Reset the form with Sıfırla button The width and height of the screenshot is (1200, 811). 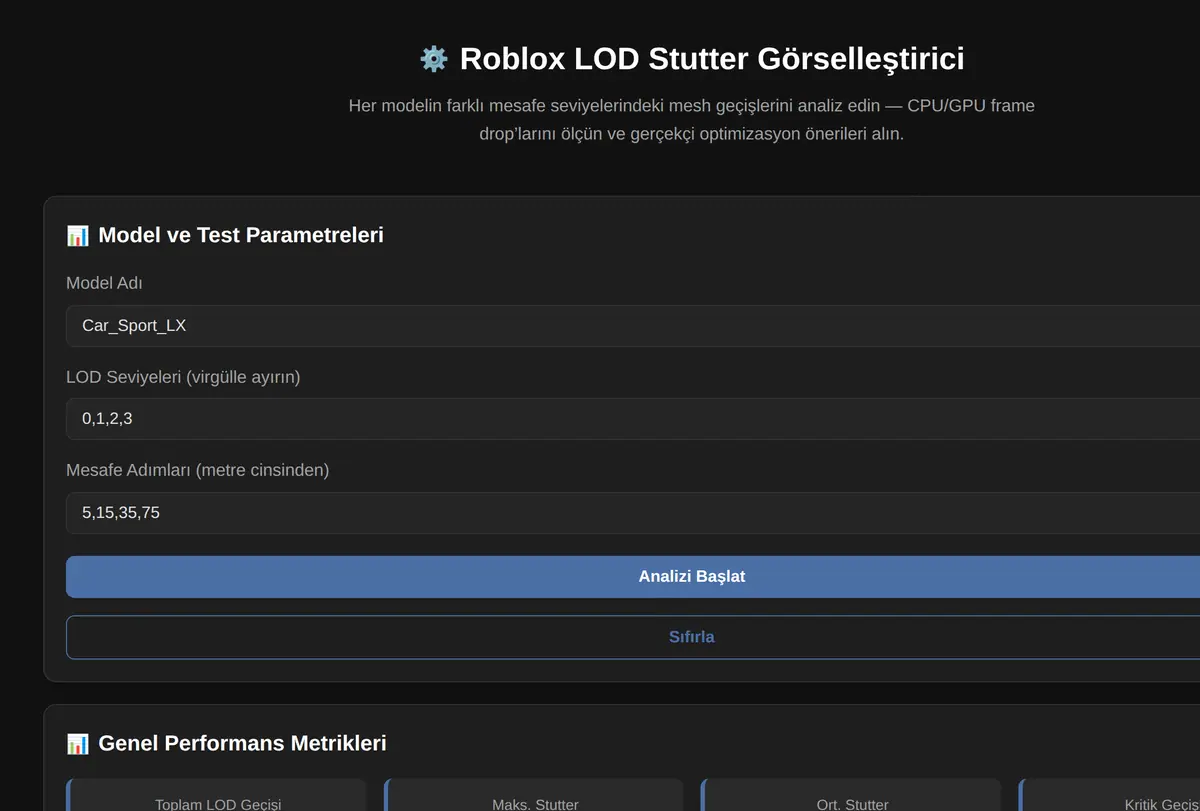tap(633, 637)
